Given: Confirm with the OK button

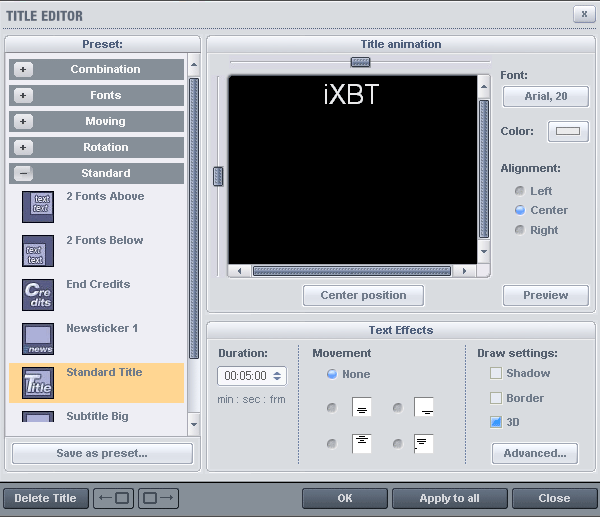Looking at the screenshot, I should 345,498.
